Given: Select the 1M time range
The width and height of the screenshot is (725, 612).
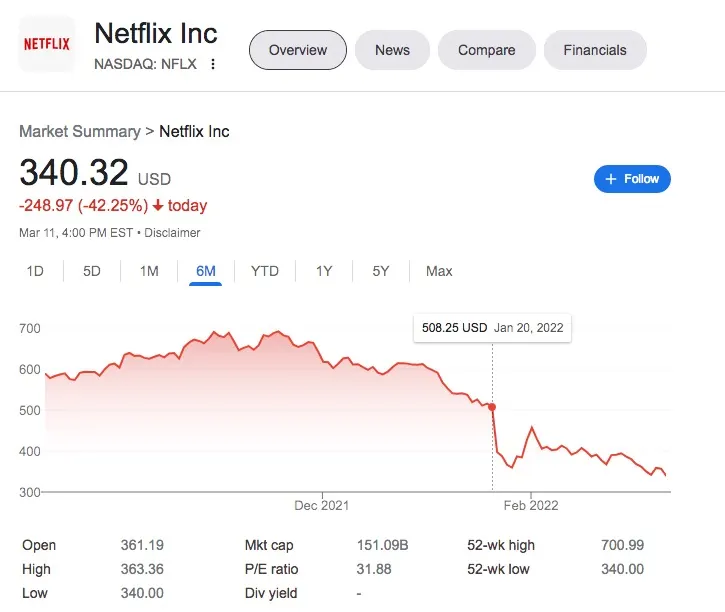Looking at the screenshot, I should tap(149, 271).
